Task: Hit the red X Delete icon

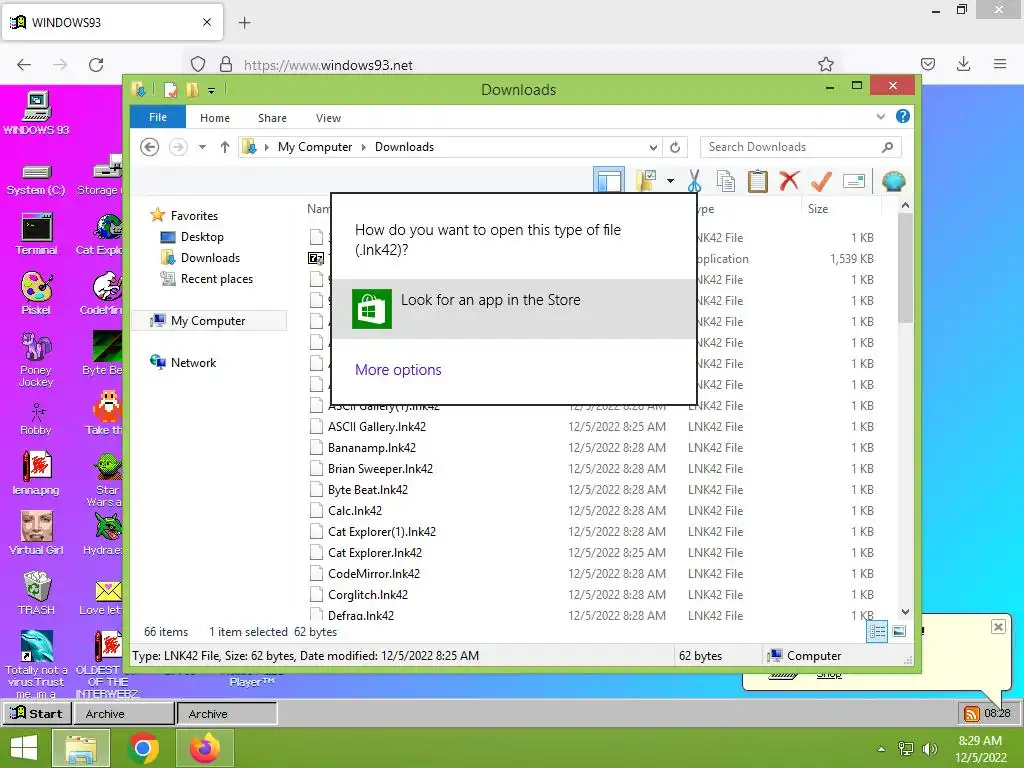Action: pyautogui.click(x=789, y=180)
